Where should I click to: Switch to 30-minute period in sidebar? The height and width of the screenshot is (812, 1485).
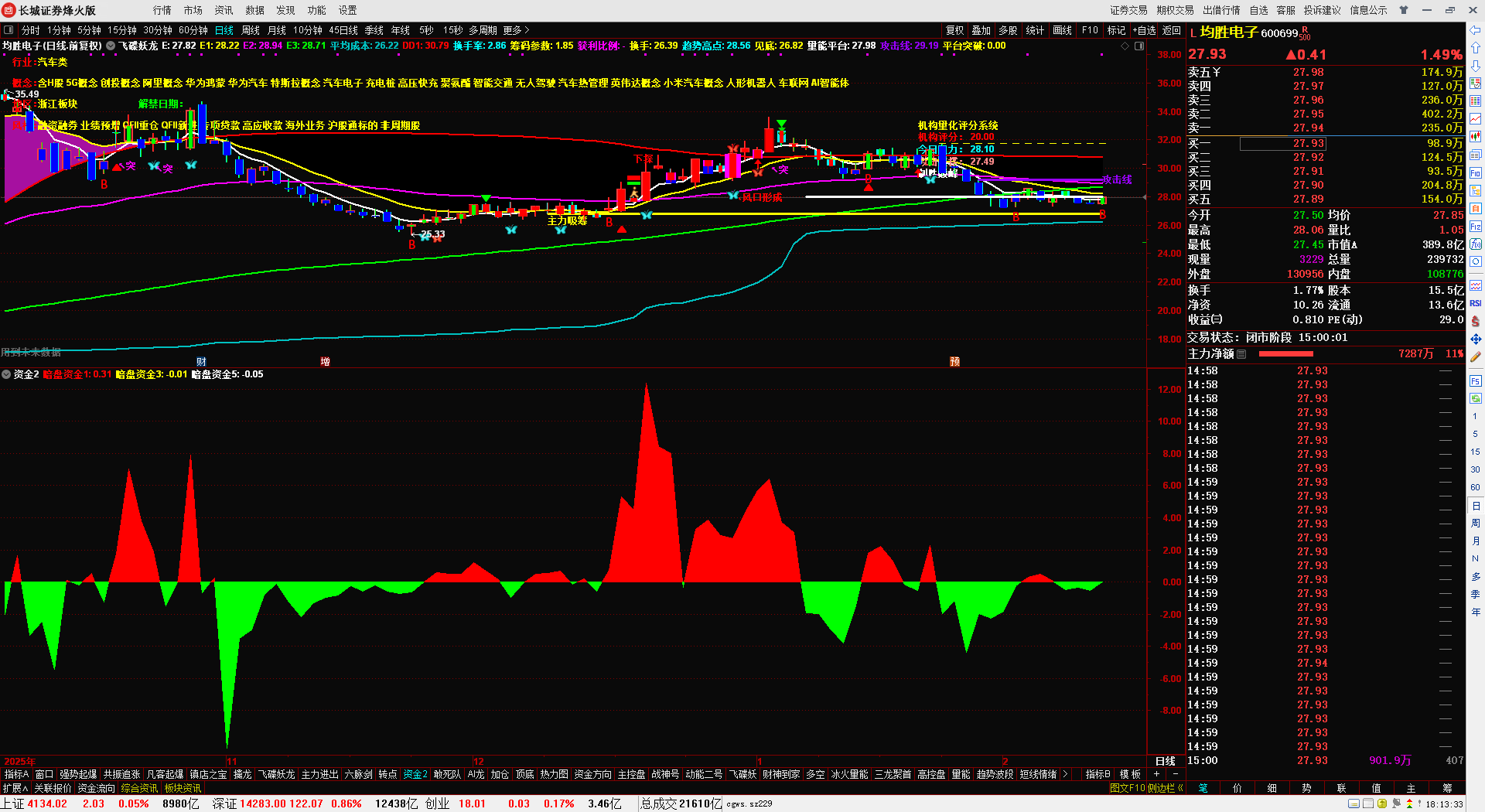(x=1476, y=469)
